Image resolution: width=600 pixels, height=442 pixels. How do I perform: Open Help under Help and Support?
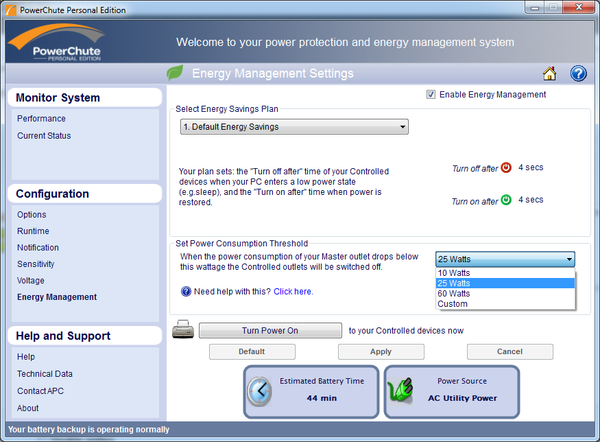[26, 357]
